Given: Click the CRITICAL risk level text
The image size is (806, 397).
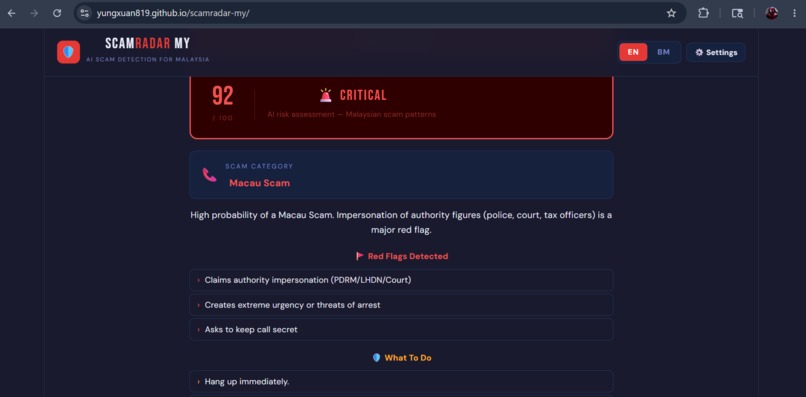Looking at the screenshot, I should click(363, 95).
